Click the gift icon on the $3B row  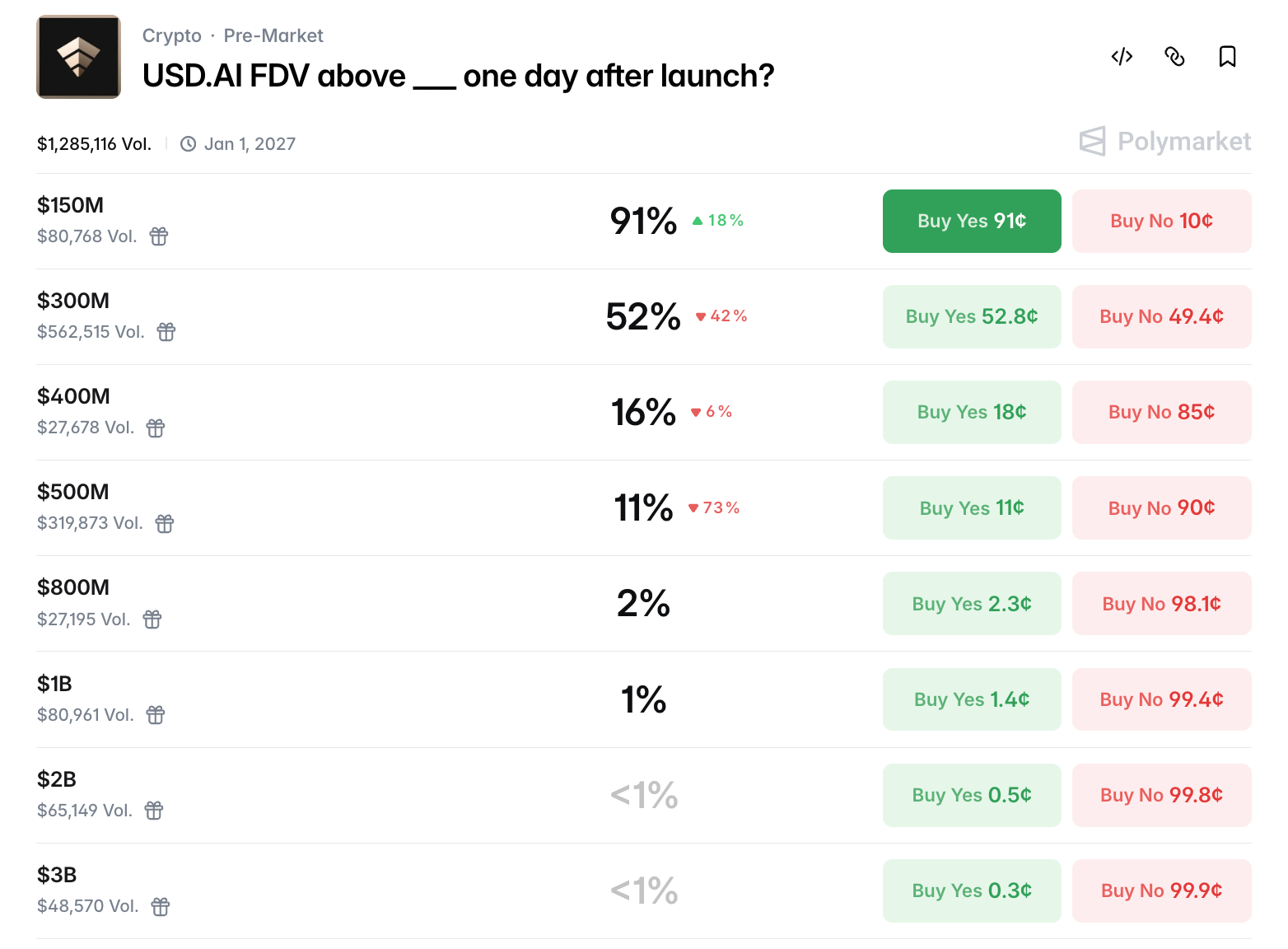click(x=160, y=906)
